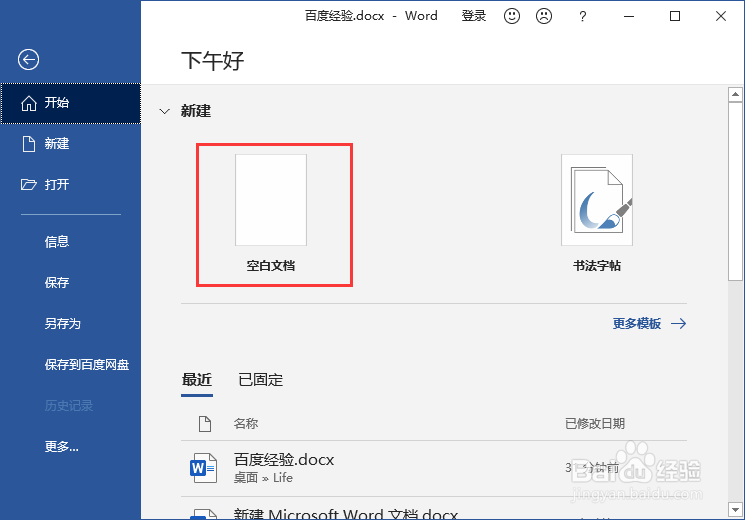Click the vertical scrollbar thumb
This screenshot has height=520, width=745.
pyautogui.click(x=735, y=191)
